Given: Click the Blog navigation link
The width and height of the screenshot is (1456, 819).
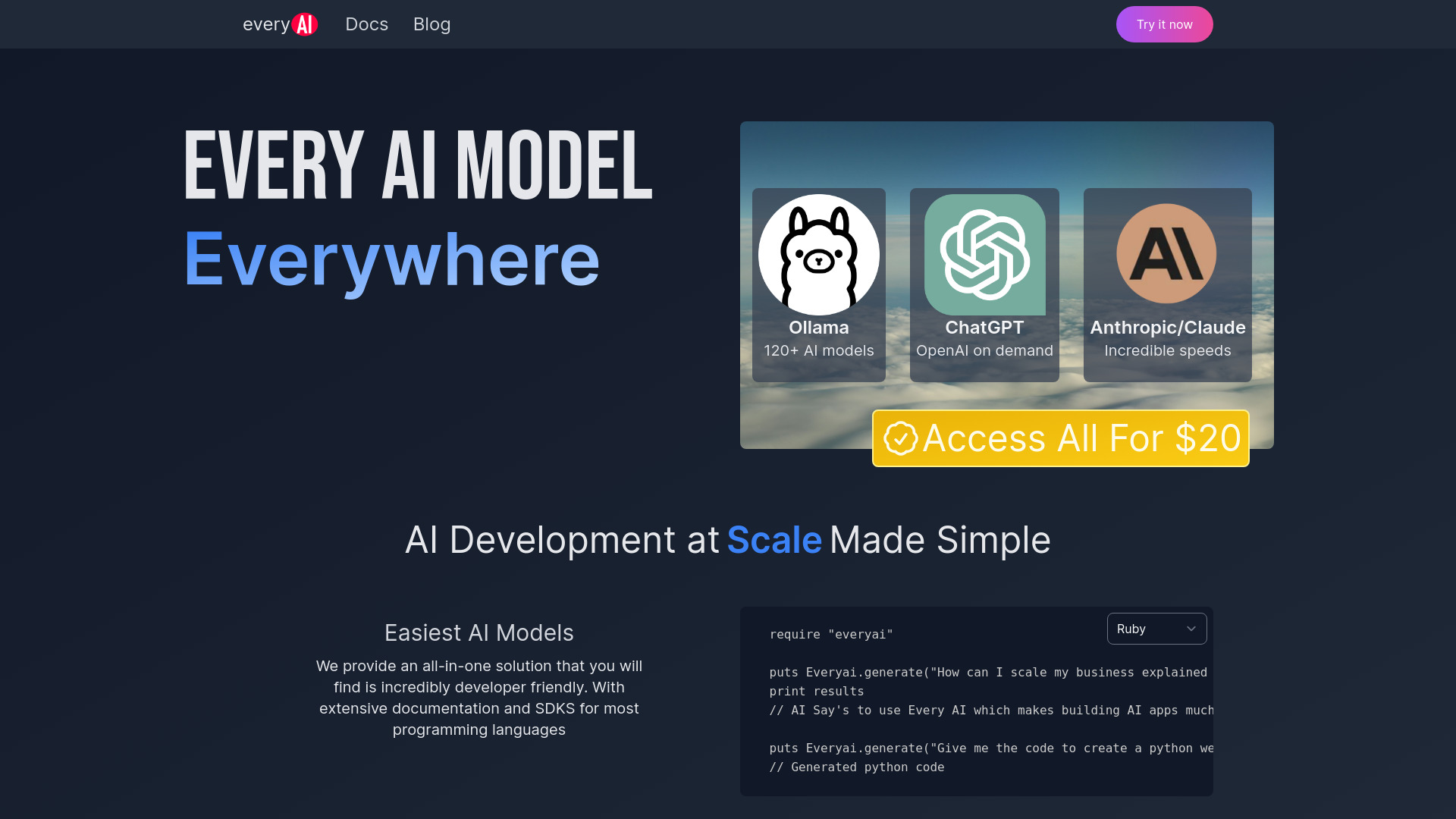Looking at the screenshot, I should click(432, 24).
